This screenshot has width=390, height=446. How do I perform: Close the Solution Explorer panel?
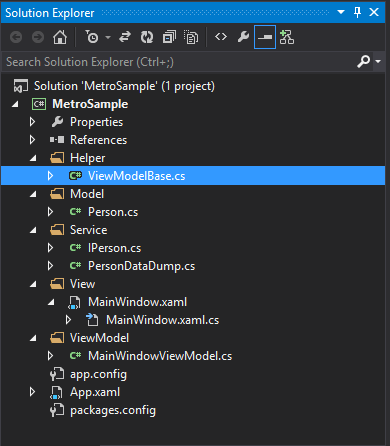tap(374, 12)
